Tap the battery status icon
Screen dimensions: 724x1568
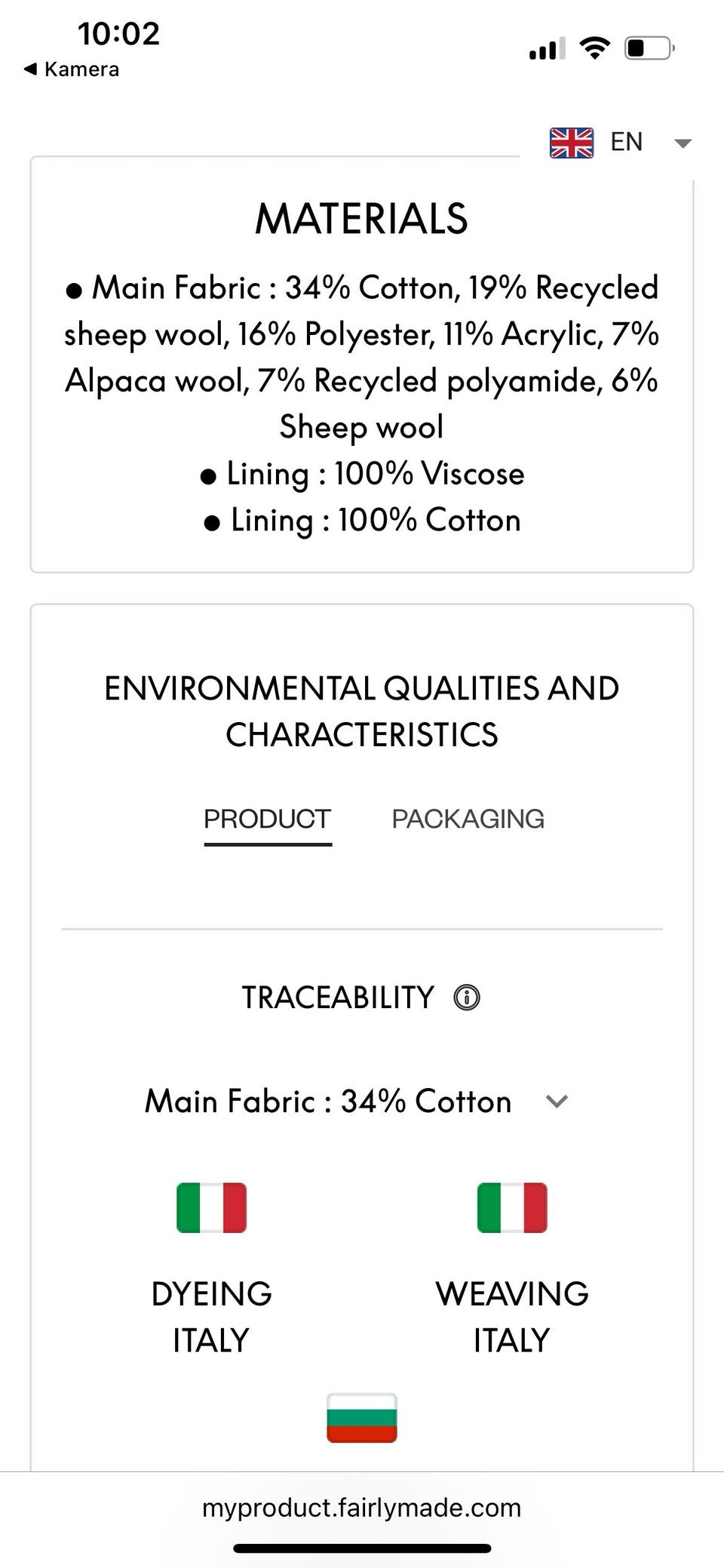pos(649,48)
